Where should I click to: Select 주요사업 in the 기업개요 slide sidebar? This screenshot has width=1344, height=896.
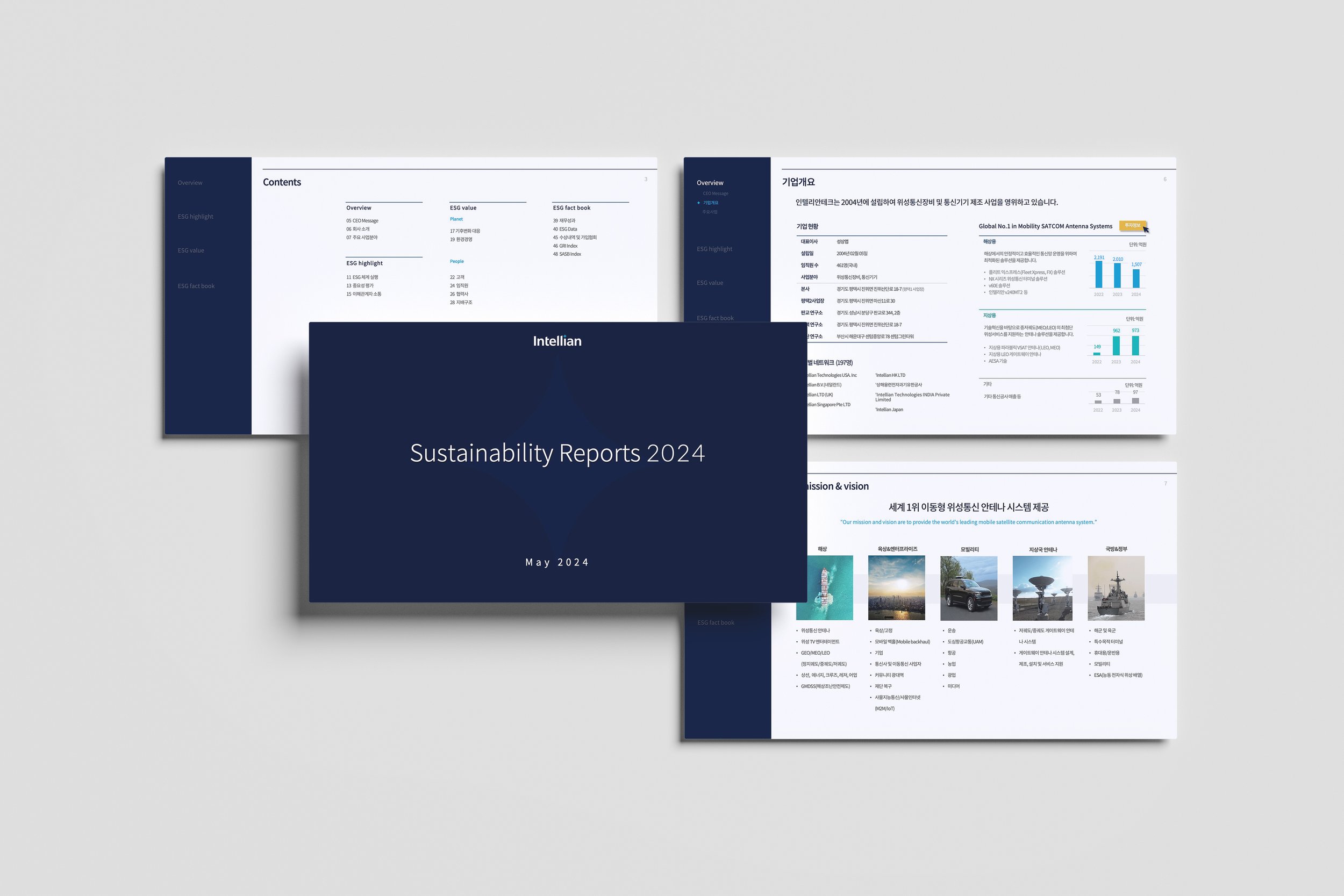click(x=710, y=212)
